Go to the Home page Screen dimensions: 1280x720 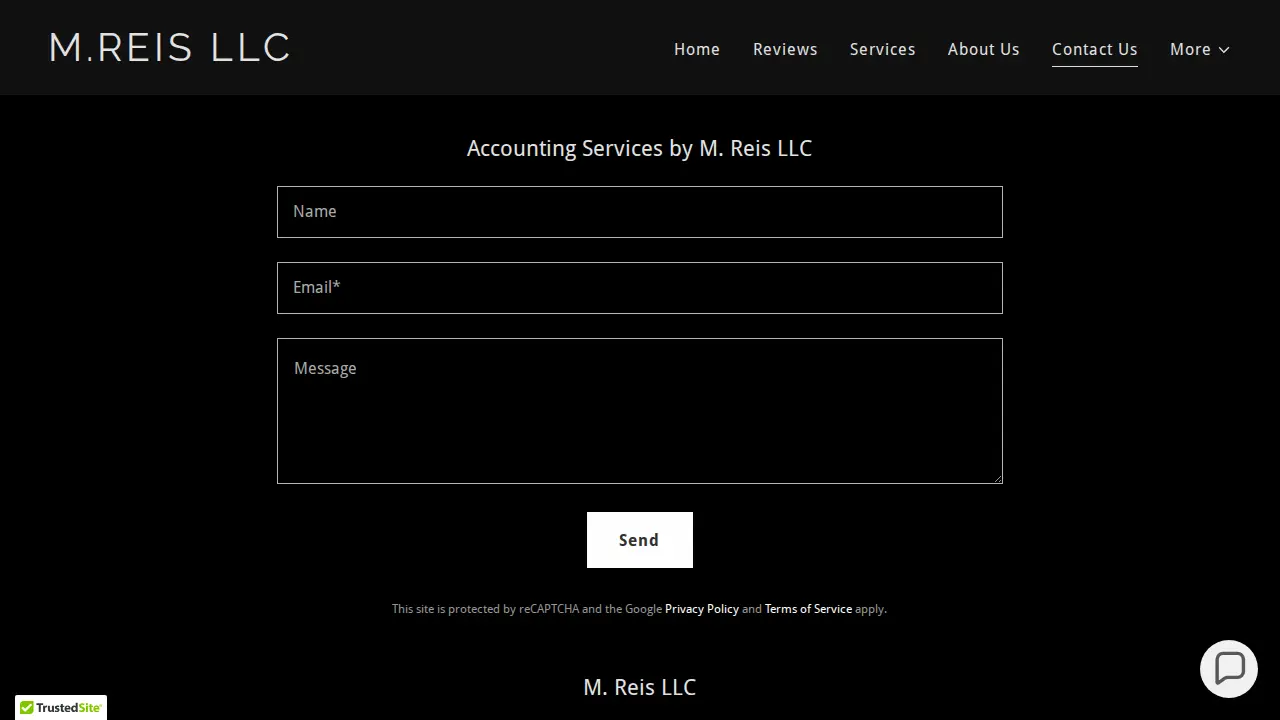[x=697, y=49]
